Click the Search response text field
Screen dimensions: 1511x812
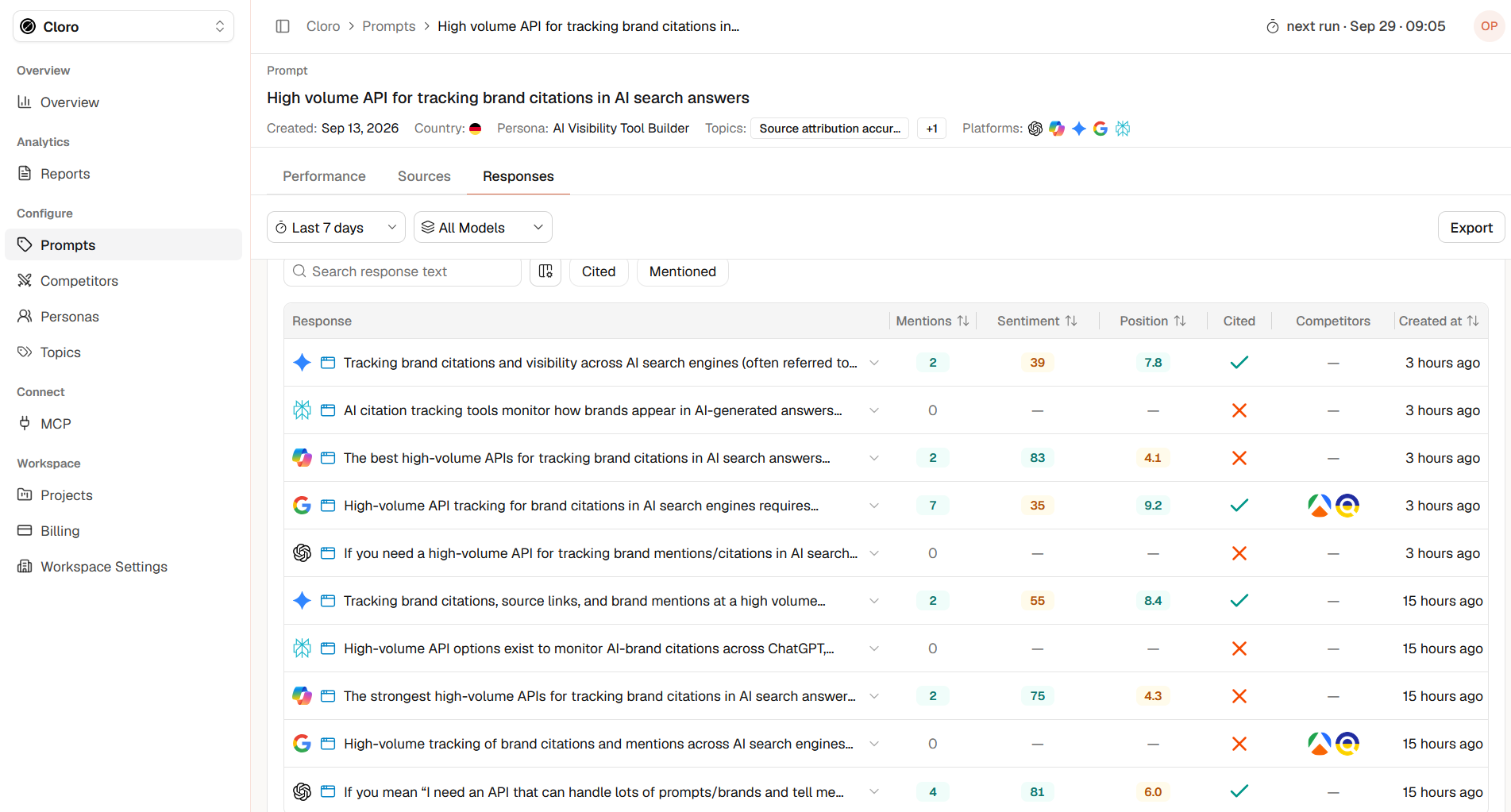click(403, 271)
